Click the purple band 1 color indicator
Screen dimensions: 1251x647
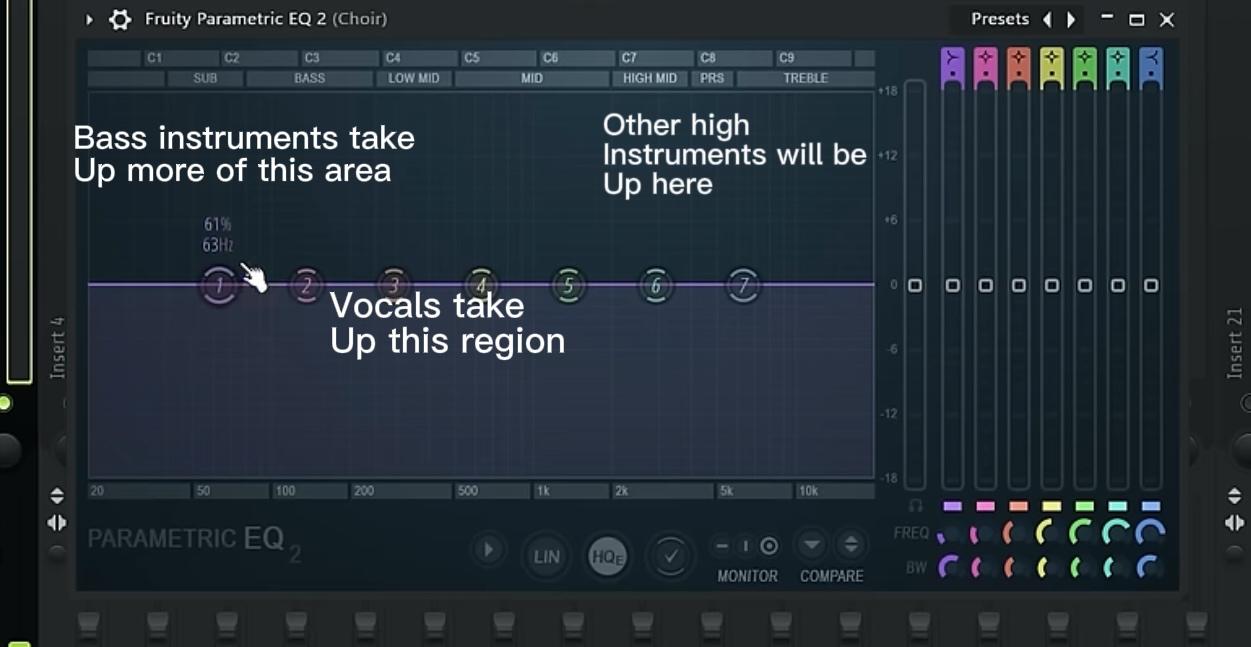point(953,506)
